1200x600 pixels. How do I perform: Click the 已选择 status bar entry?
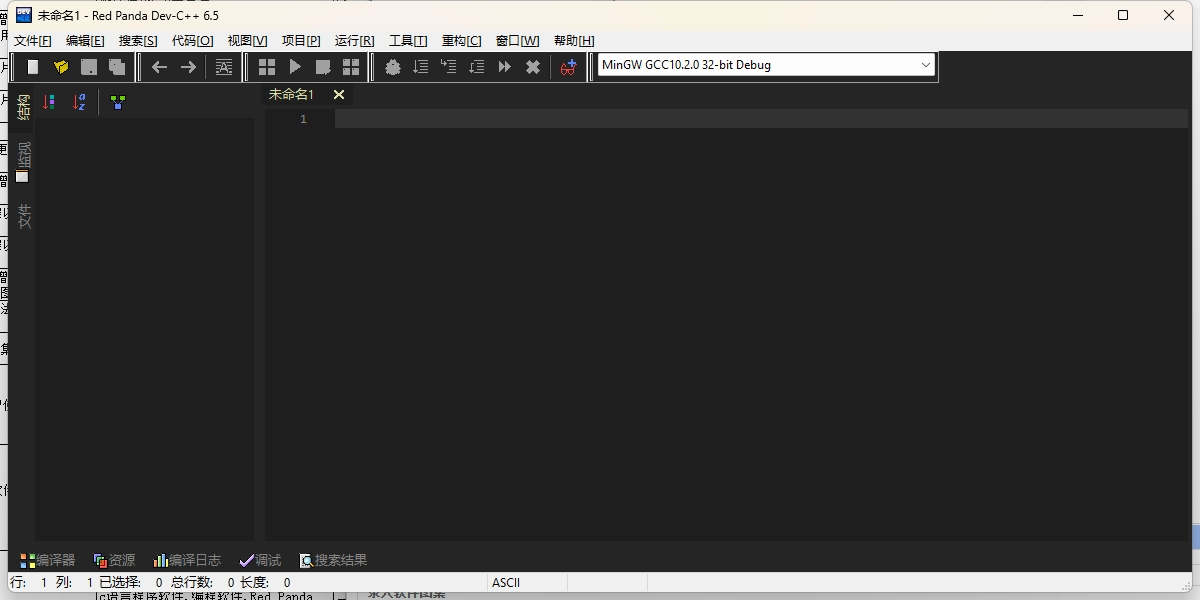click(131, 582)
